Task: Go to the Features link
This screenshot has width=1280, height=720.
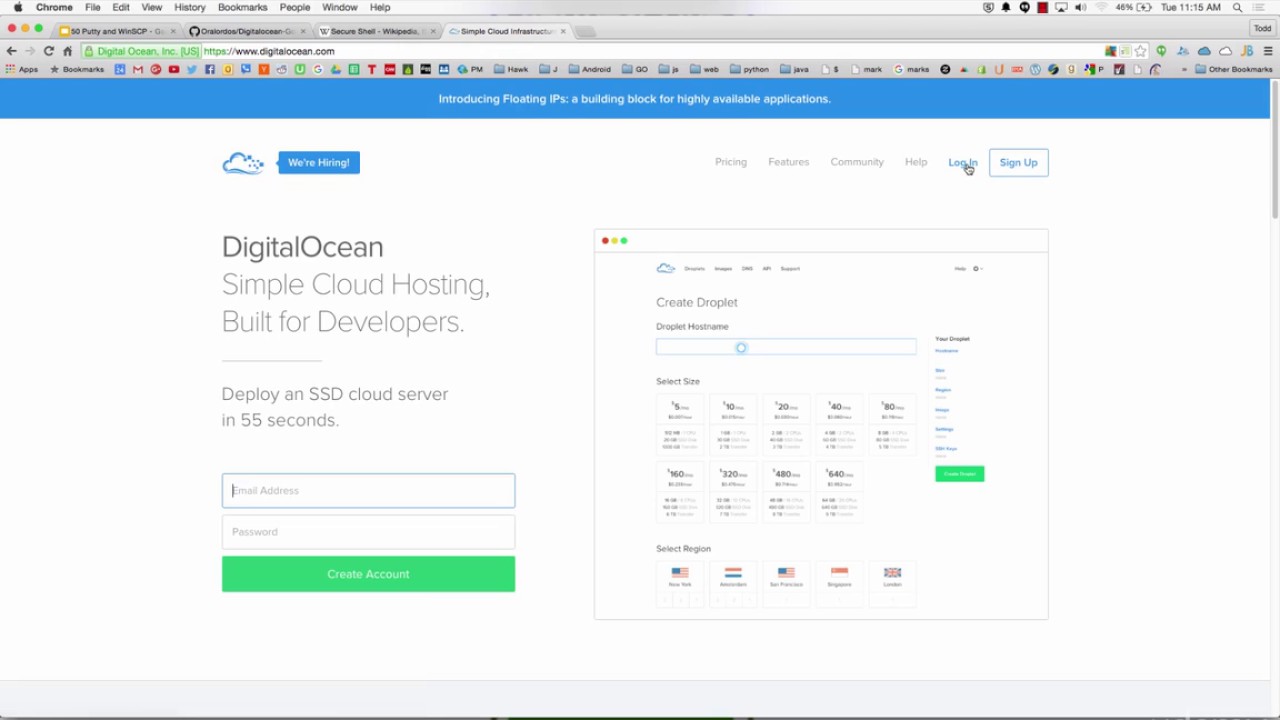Action: 788,162
